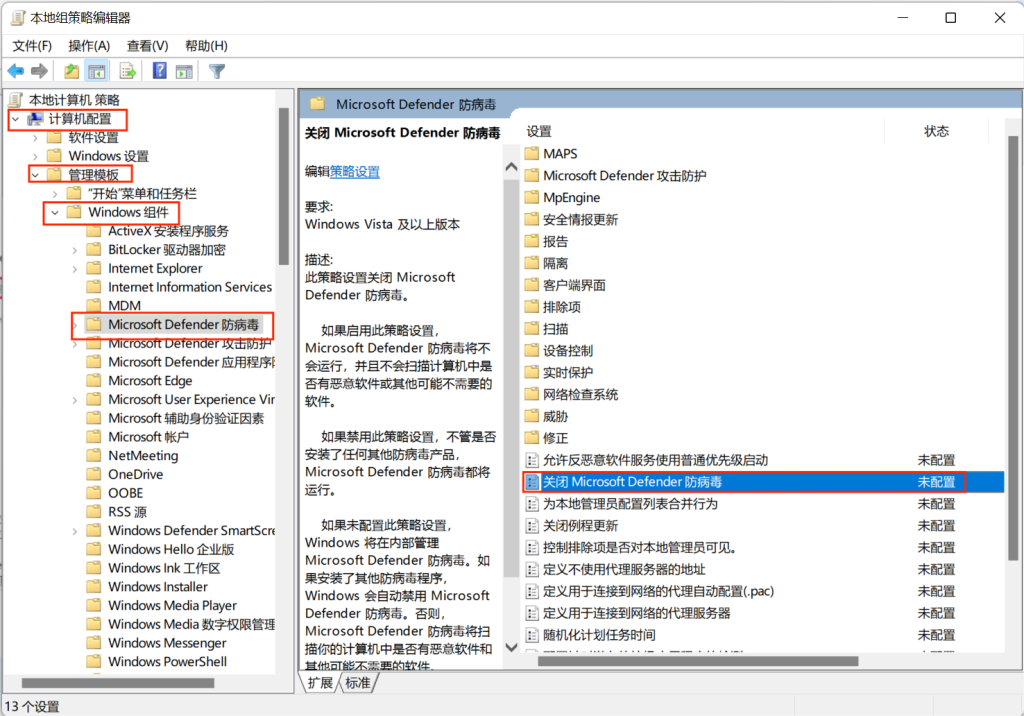Open the Help question-mark toolbar icon
Viewport: 1024px width, 716px height.
[x=159, y=71]
